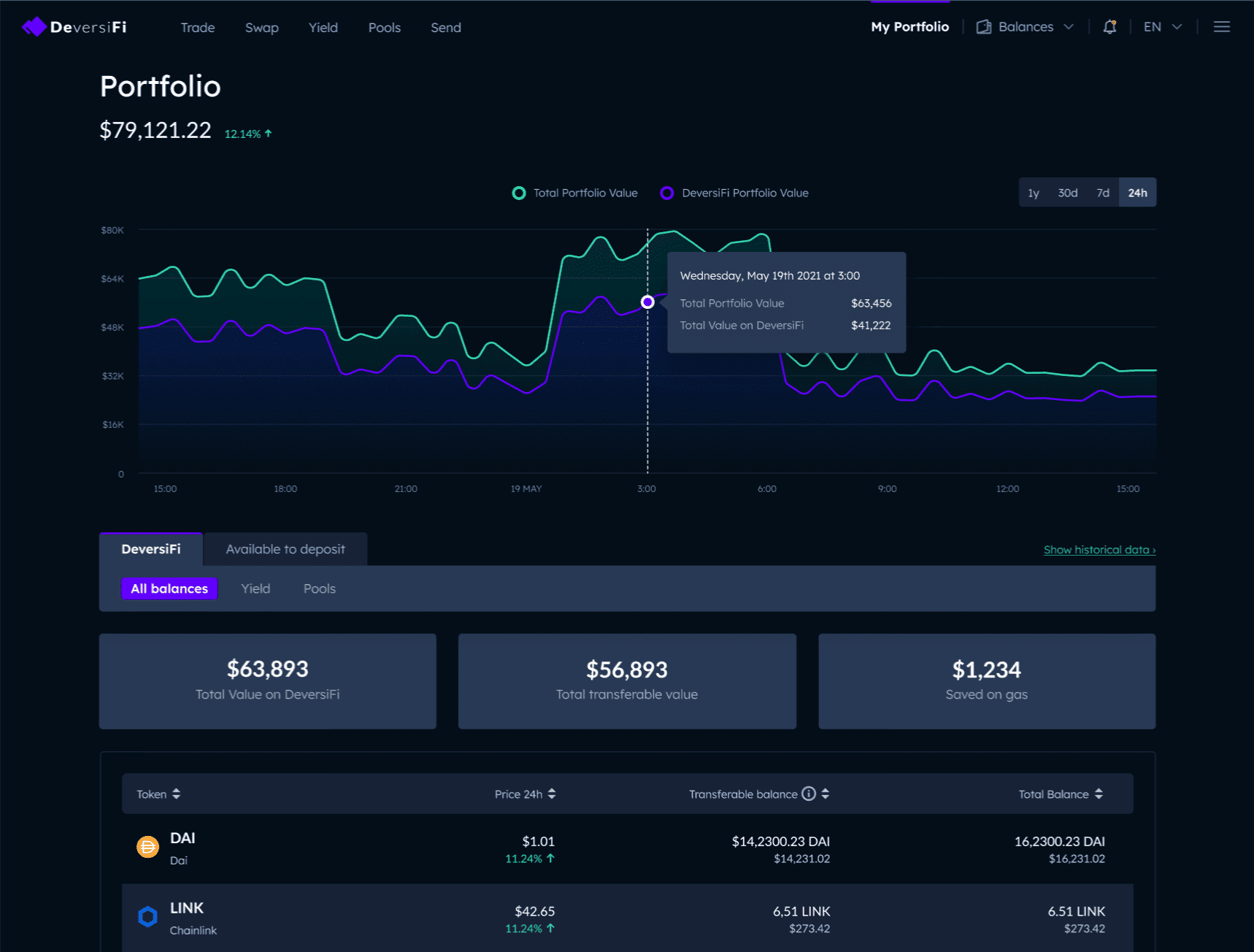Open the Send menu item
Image resolution: width=1254 pixels, height=952 pixels.
click(446, 28)
